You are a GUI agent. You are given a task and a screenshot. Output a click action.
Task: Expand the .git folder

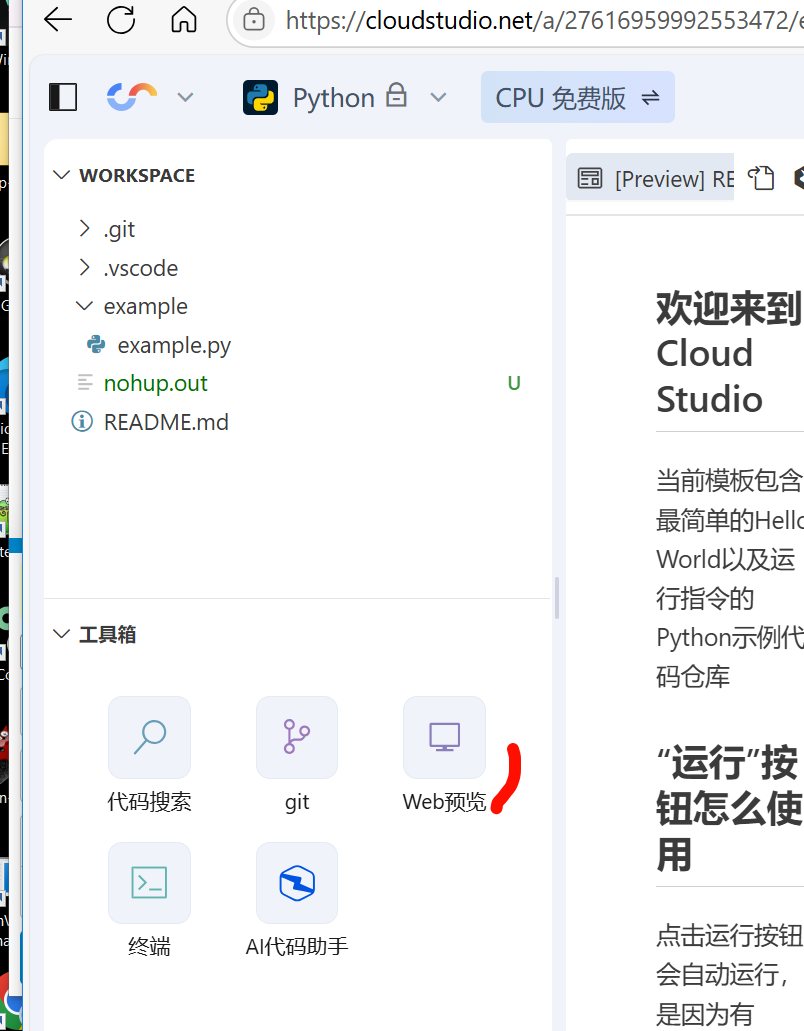point(119,229)
